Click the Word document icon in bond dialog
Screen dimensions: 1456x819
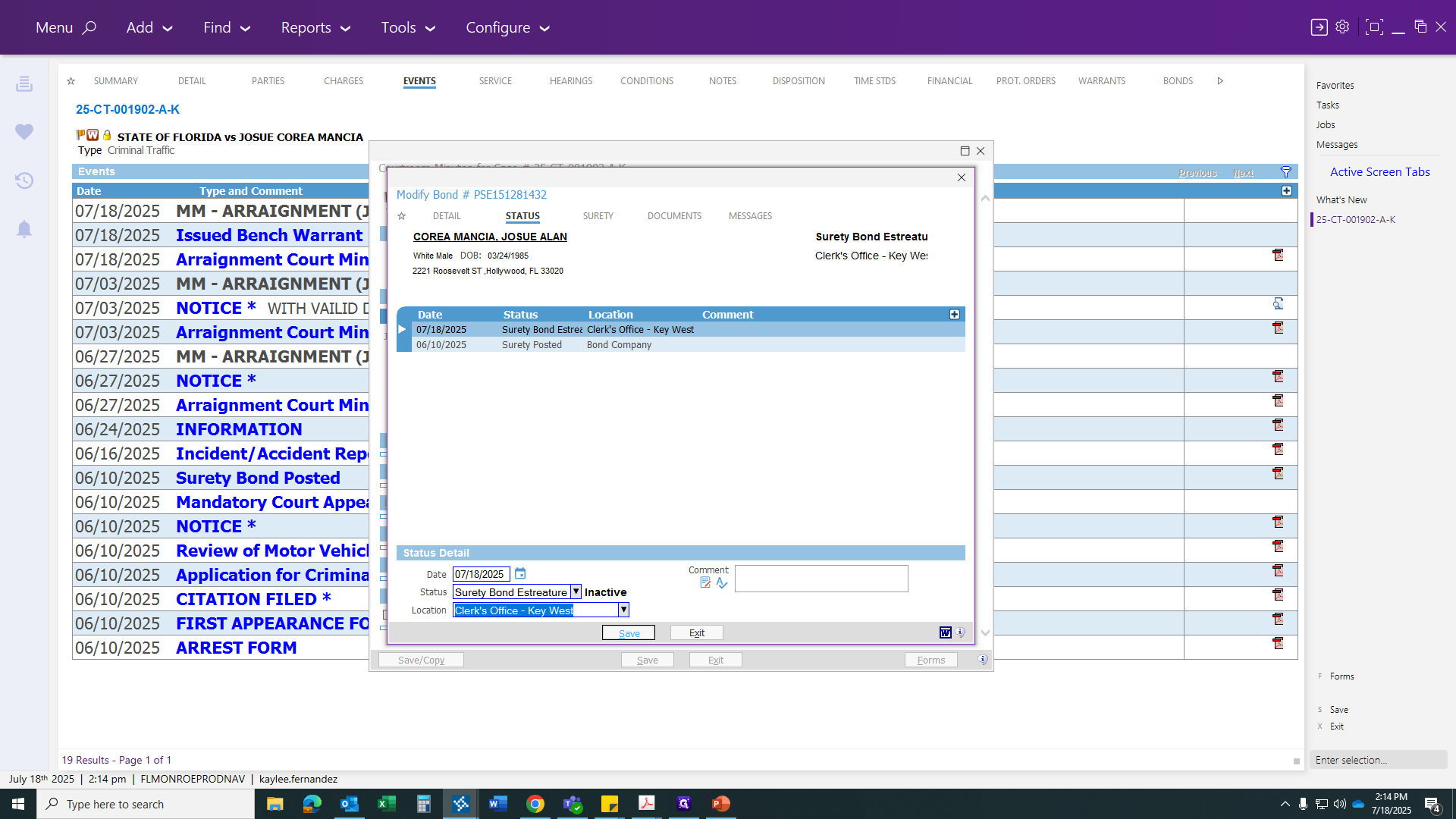(945, 632)
